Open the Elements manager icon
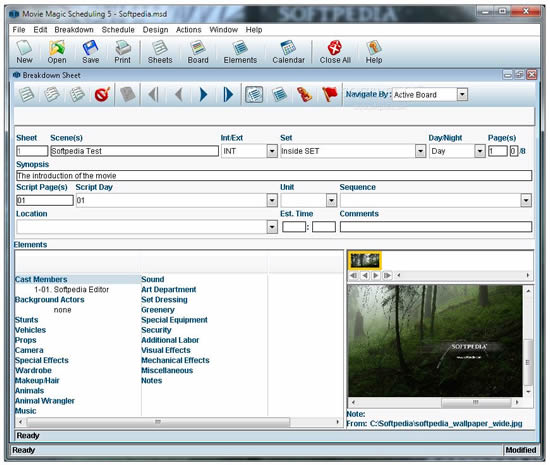The image size is (550, 465). click(240, 52)
